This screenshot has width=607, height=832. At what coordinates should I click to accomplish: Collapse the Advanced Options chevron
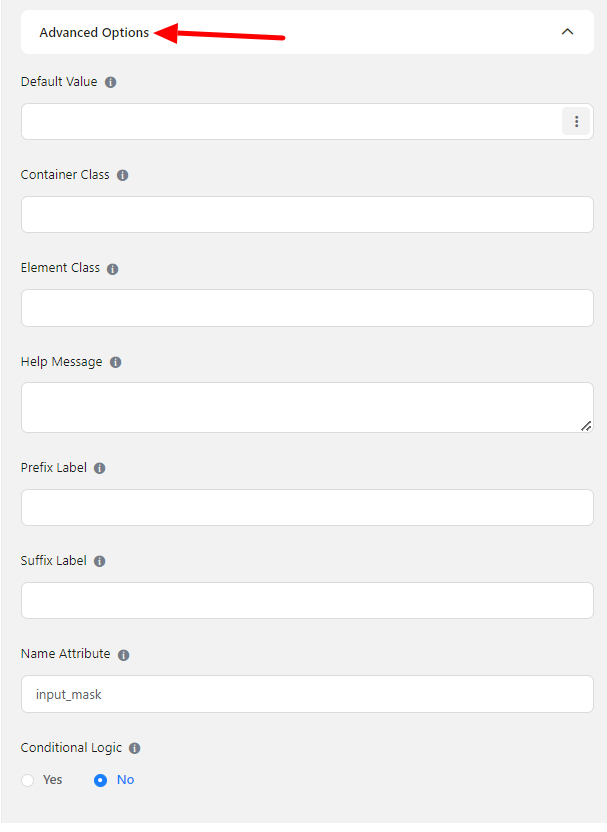click(567, 32)
